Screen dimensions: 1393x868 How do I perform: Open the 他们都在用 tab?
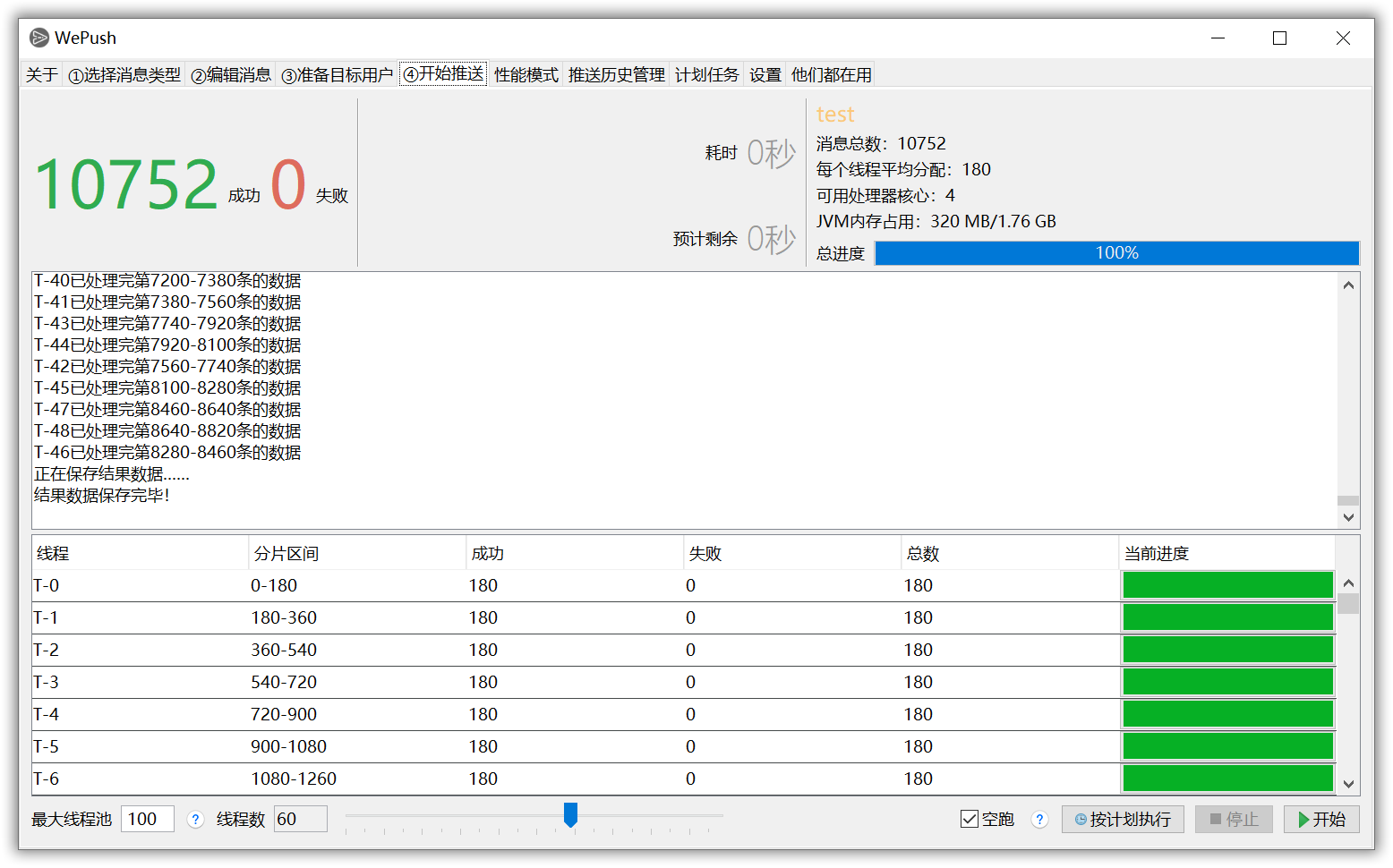pos(832,75)
